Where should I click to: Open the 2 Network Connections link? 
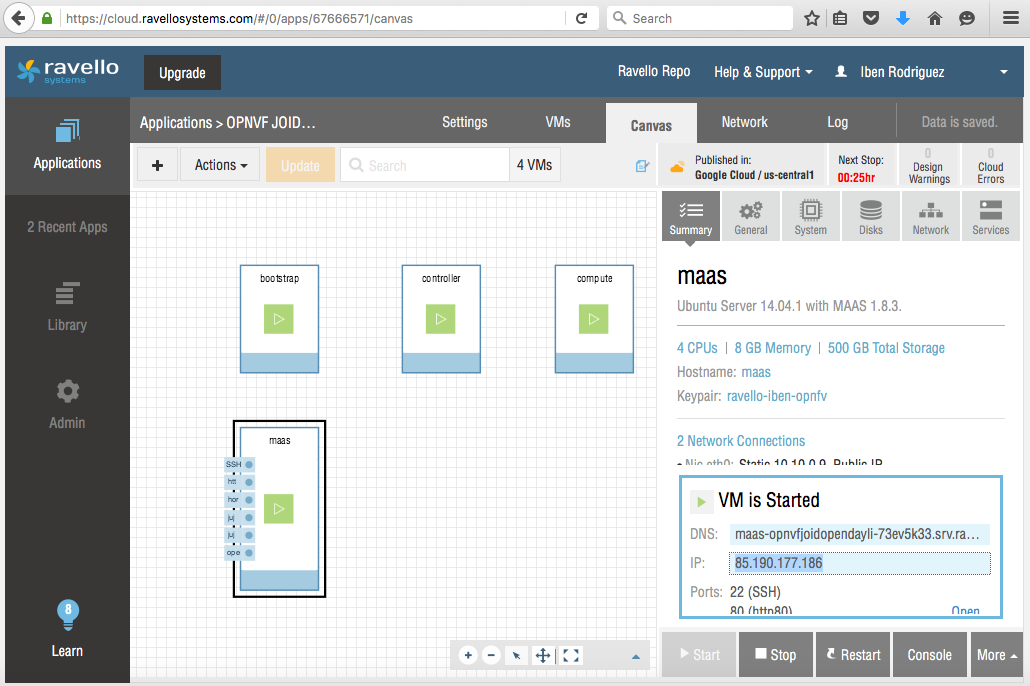[741, 441]
